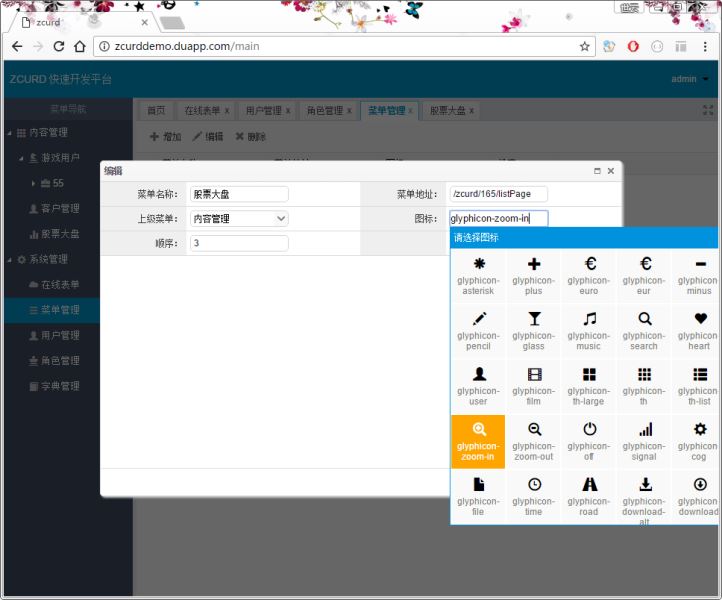Viewport: 722px width, 600px height.
Task: Switch to the 首页 tab
Action: [156, 111]
